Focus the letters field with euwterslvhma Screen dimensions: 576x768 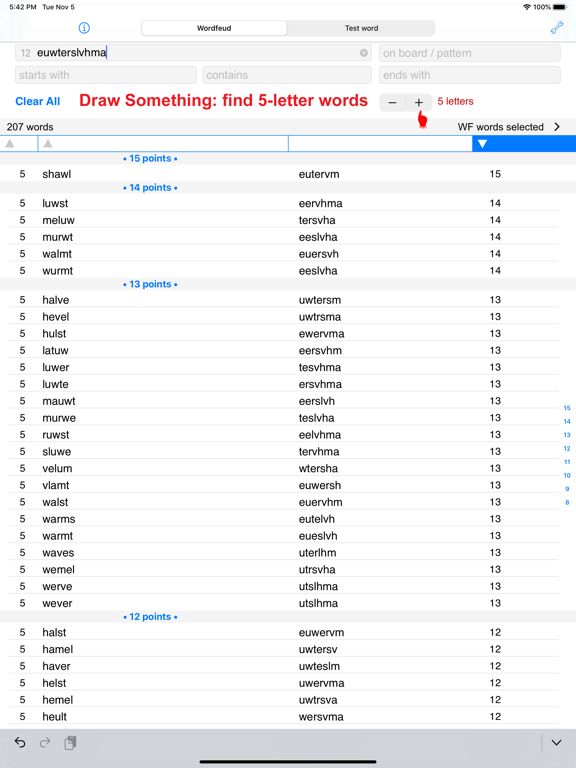[x=193, y=53]
